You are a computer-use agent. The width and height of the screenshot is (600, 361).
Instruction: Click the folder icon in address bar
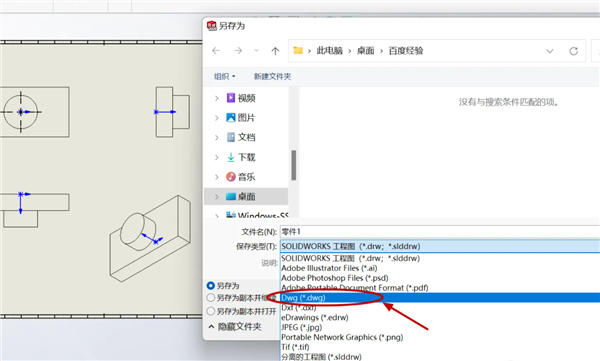(x=298, y=51)
